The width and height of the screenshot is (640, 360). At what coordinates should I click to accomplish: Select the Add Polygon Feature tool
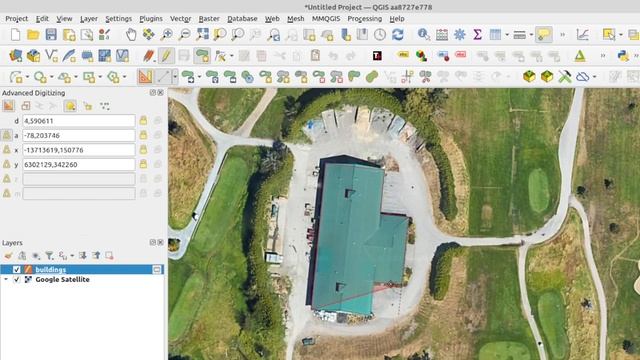pos(202,56)
